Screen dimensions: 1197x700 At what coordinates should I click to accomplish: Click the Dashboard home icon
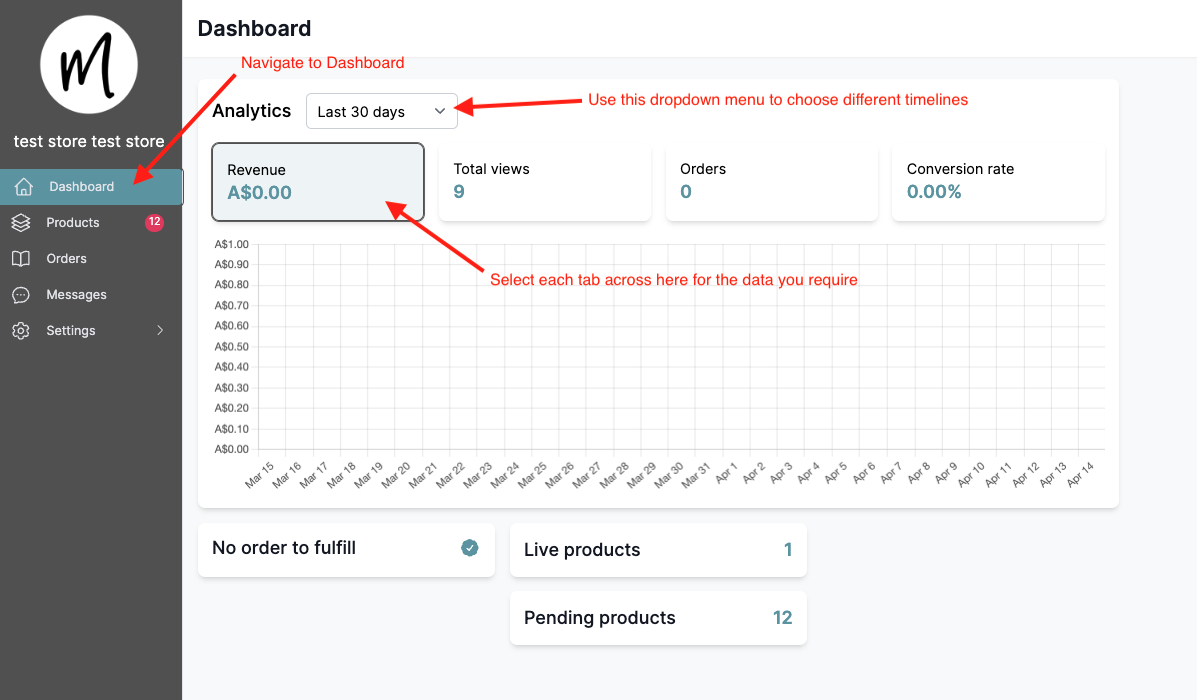click(25, 187)
